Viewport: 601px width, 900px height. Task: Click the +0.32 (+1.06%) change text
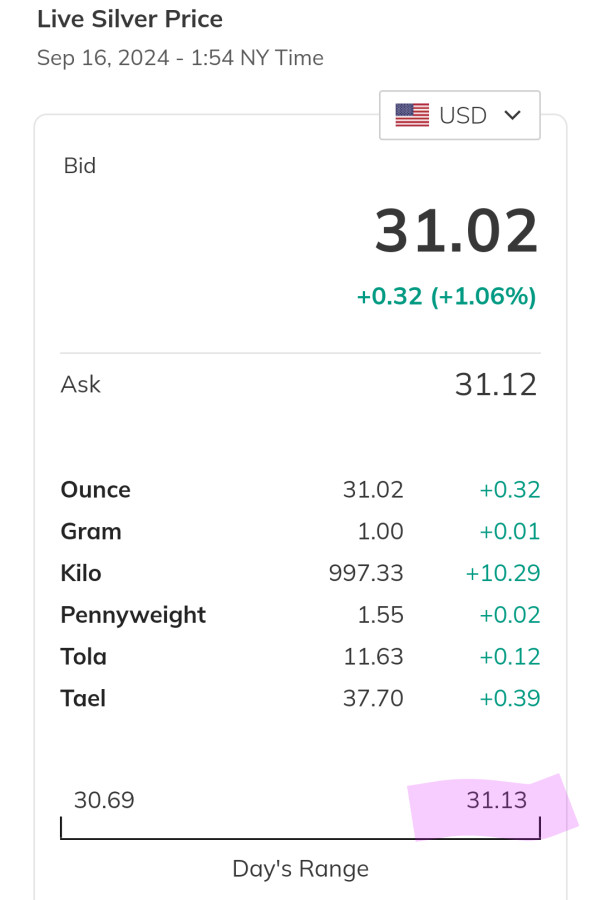point(446,297)
